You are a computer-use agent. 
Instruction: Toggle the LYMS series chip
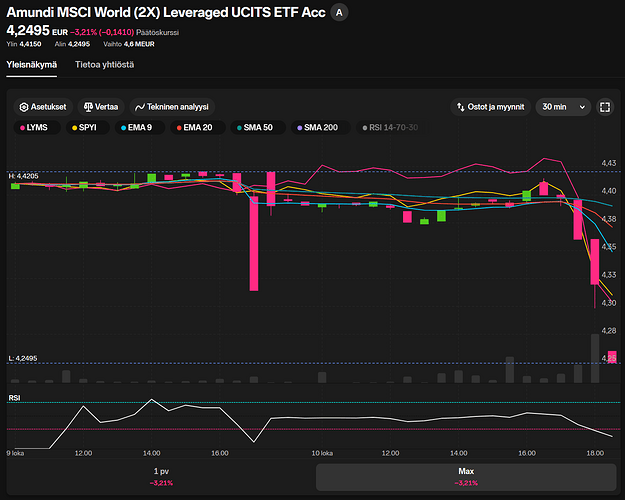point(37,128)
